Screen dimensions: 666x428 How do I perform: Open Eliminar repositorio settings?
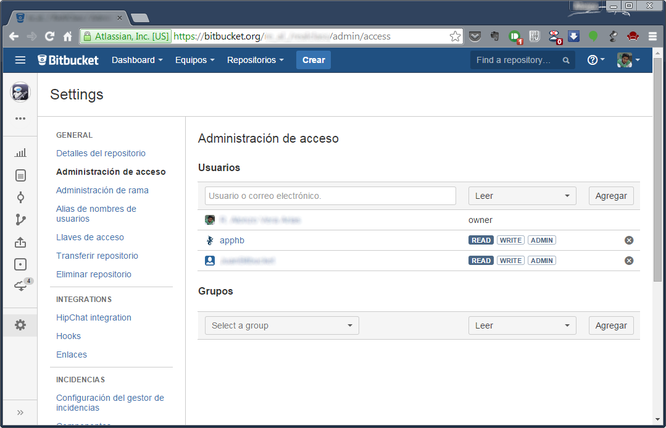[94, 274]
